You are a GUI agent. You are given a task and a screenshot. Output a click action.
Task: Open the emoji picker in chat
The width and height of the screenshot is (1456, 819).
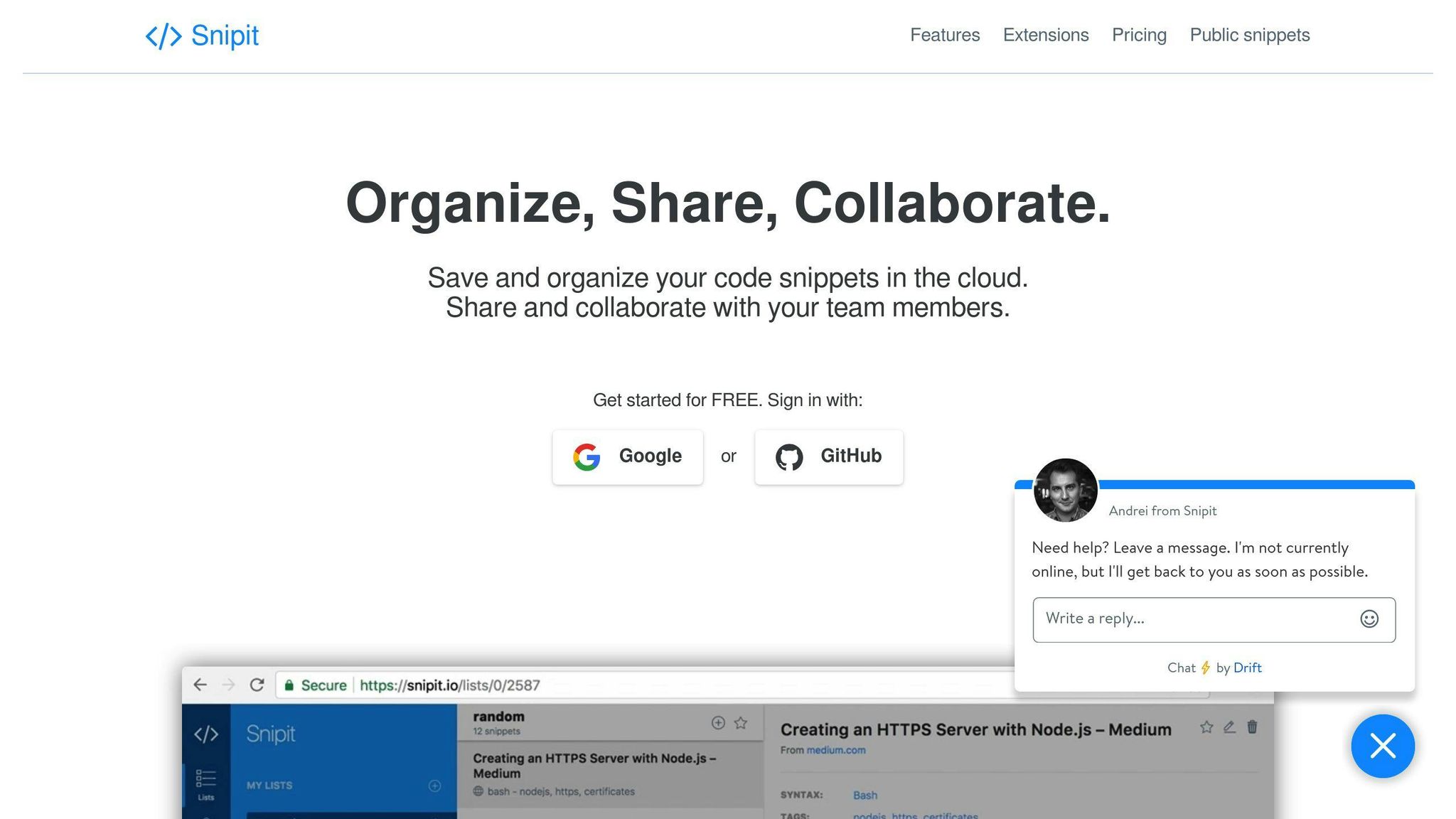1369,619
